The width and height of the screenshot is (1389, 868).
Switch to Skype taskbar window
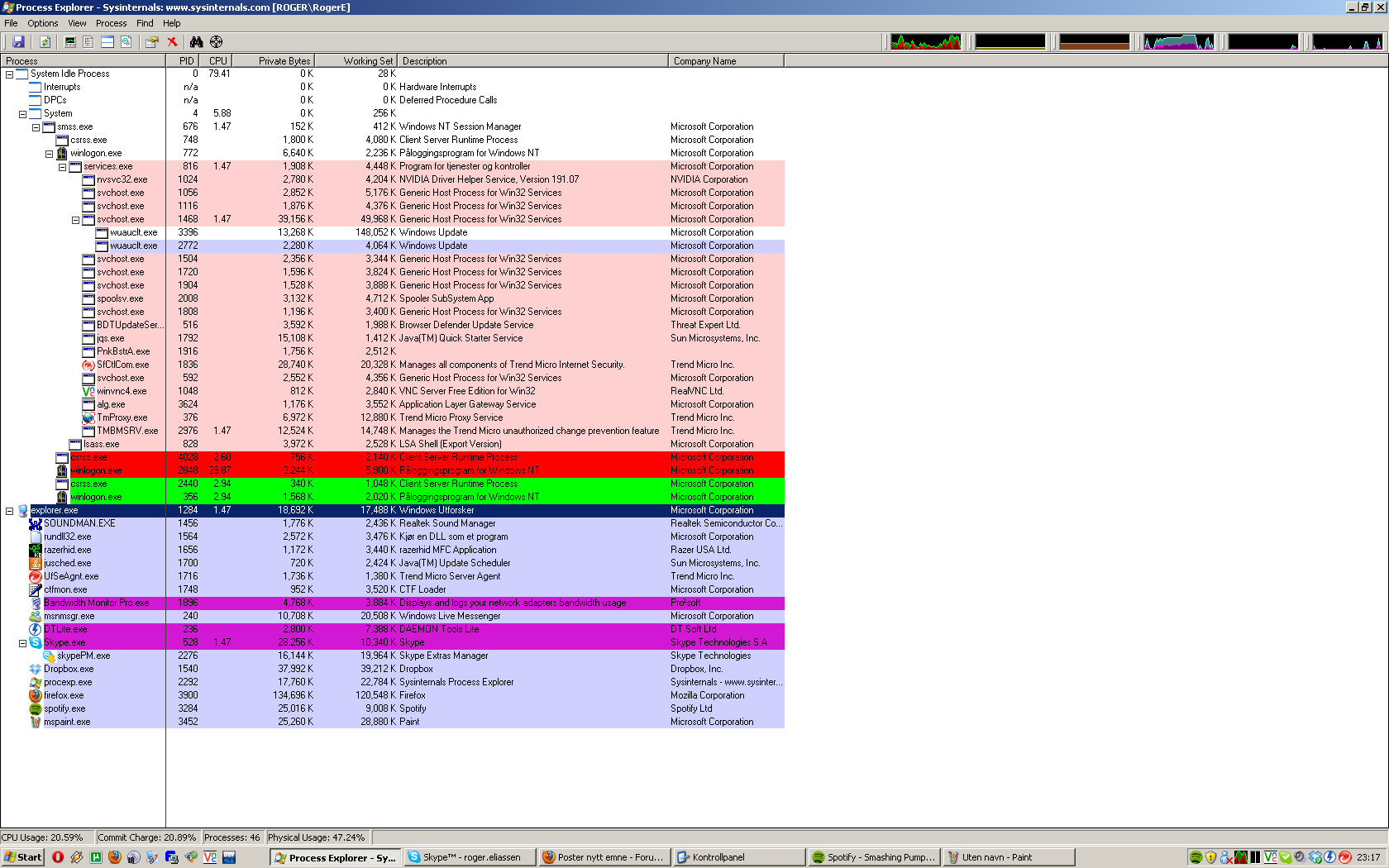click(x=469, y=857)
